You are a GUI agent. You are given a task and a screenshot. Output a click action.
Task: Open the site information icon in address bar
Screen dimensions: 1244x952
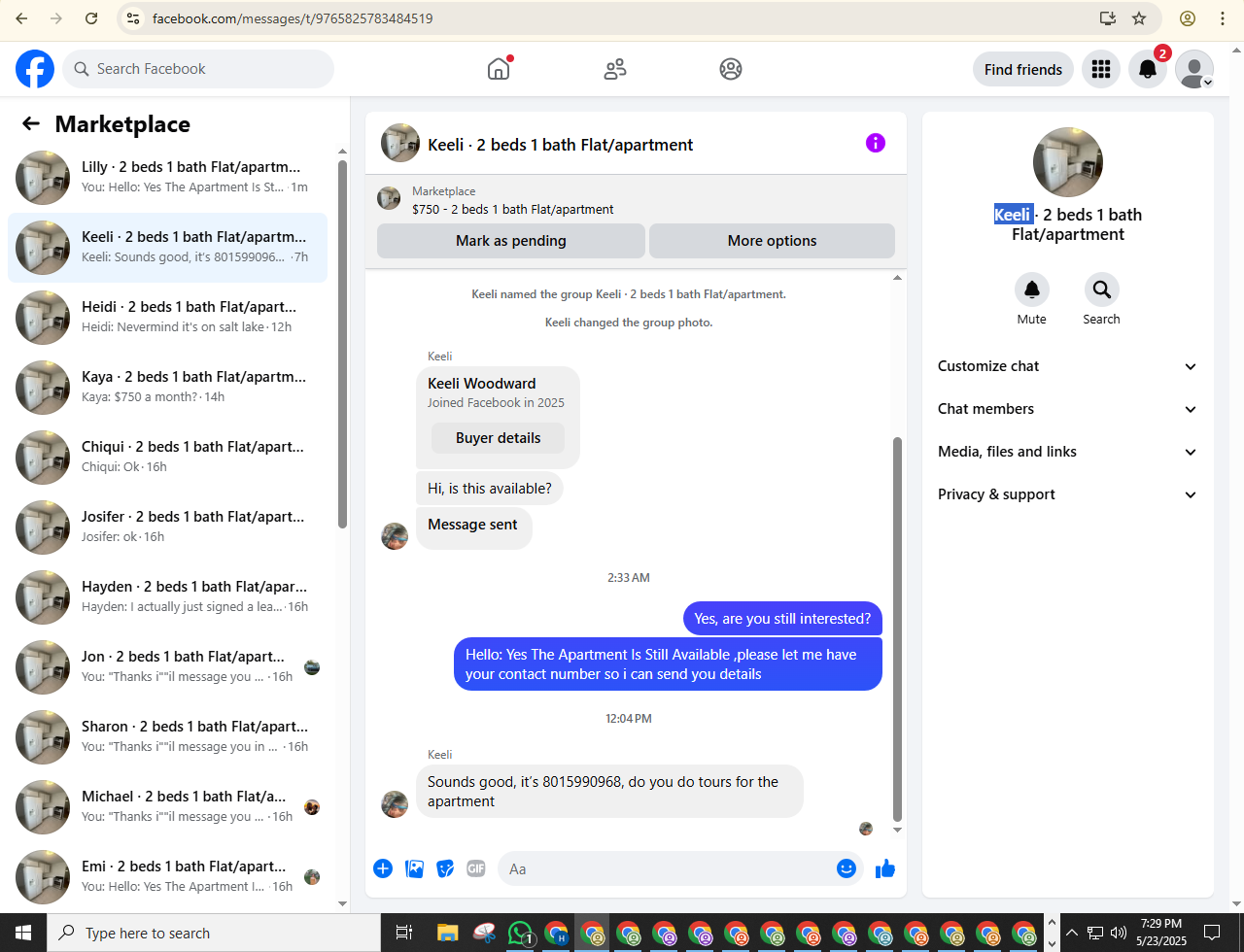click(x=134, y=18)
